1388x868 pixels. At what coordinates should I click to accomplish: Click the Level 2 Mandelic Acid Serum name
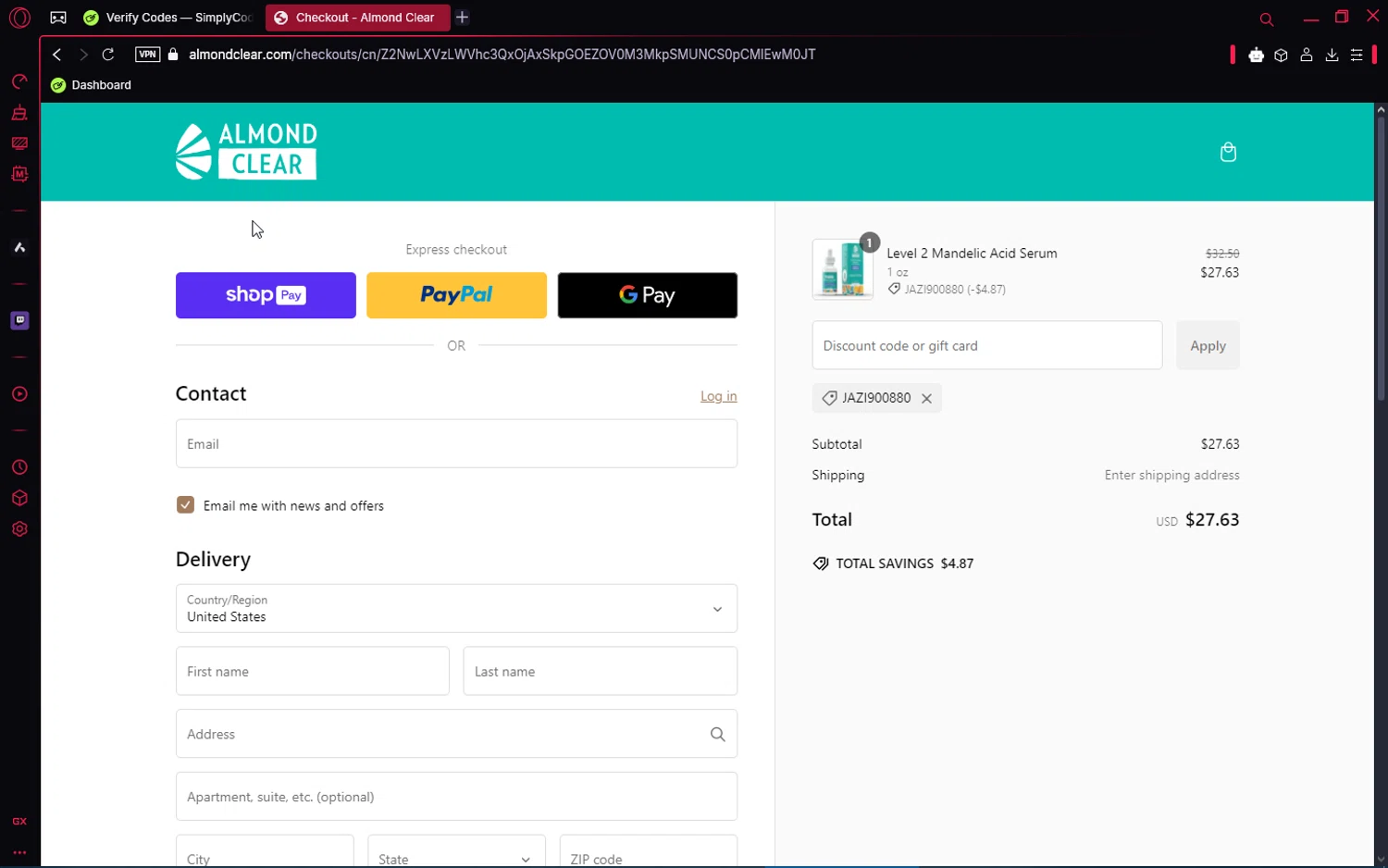[x=972, y=254]
